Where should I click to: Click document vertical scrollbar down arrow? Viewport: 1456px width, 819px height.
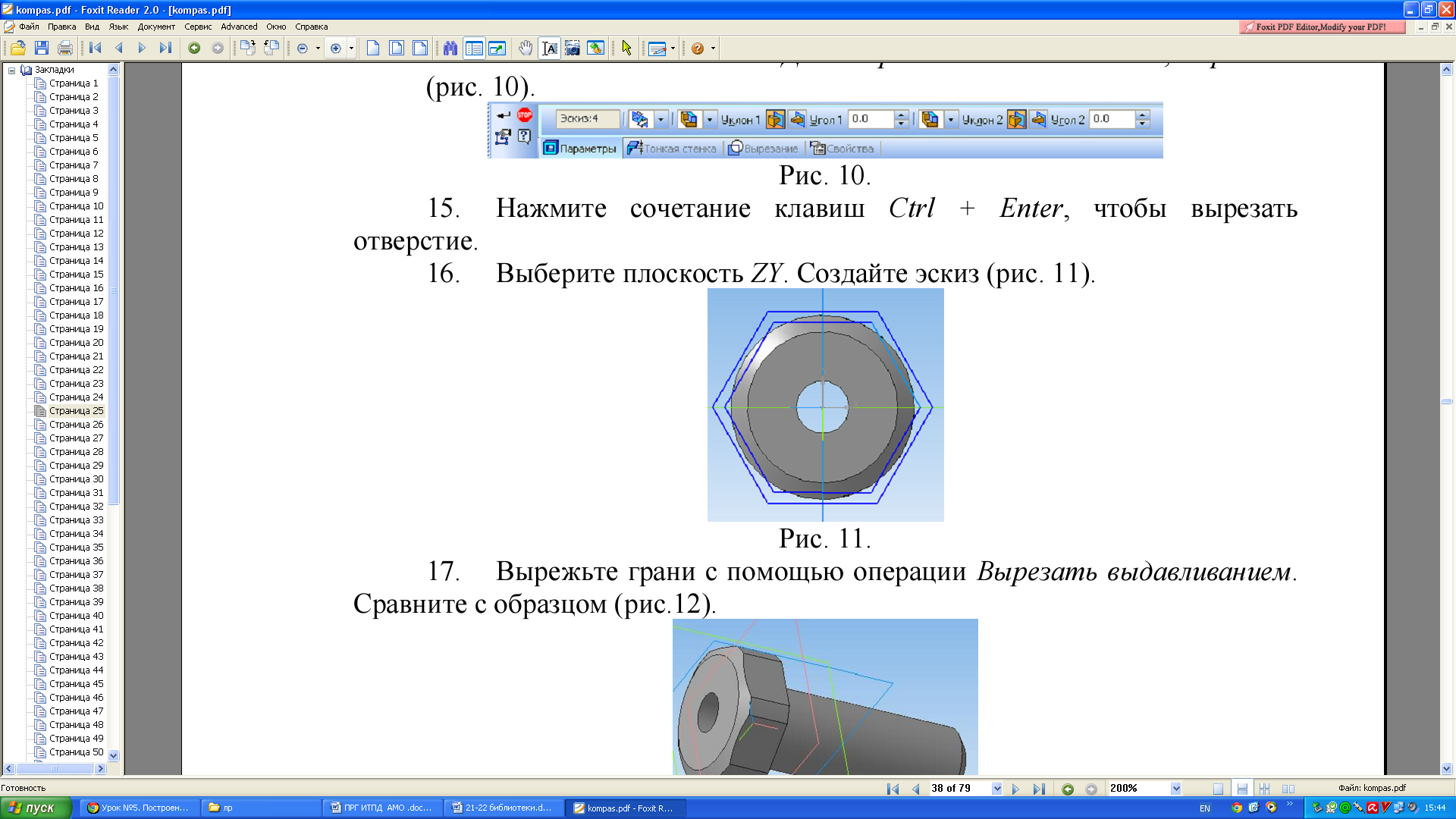(1447, 768)
